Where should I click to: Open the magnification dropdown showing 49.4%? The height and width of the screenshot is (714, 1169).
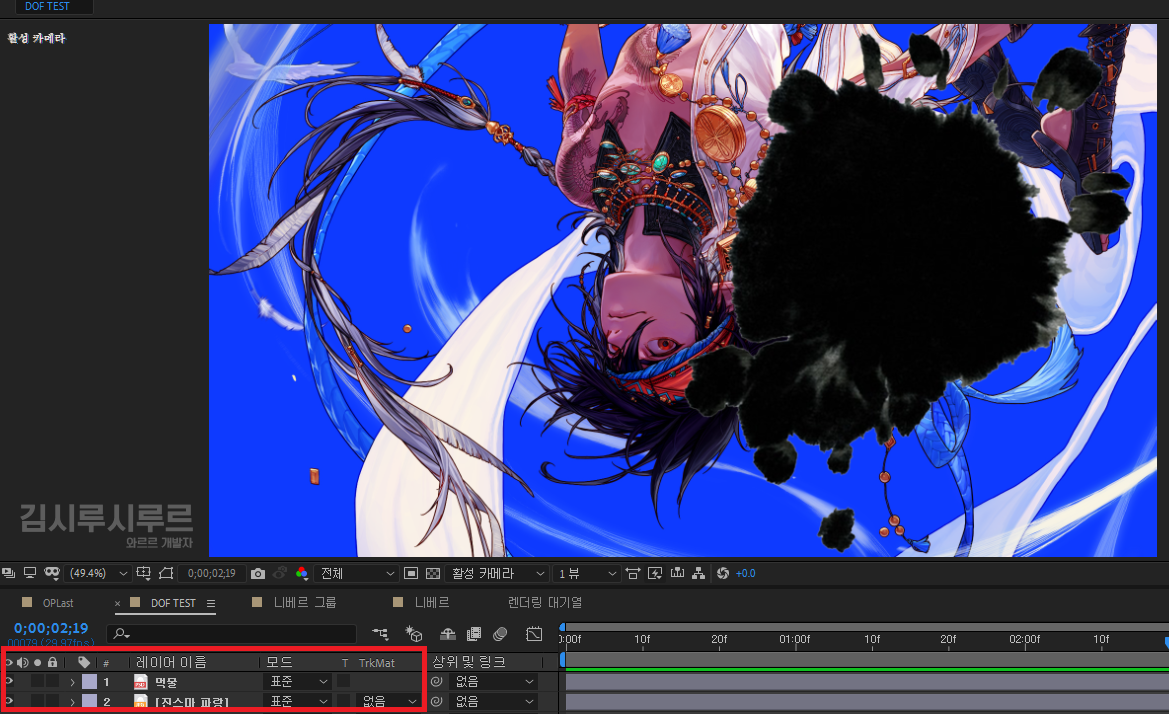point(98,573)
